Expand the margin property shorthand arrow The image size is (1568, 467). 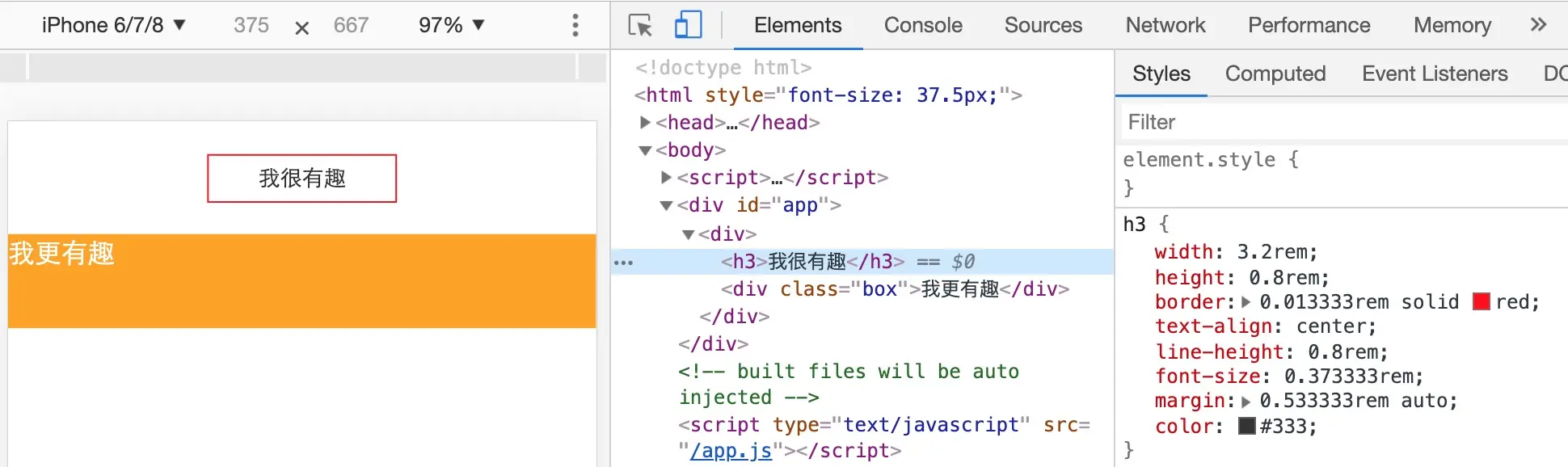(x=1246, y=401)
